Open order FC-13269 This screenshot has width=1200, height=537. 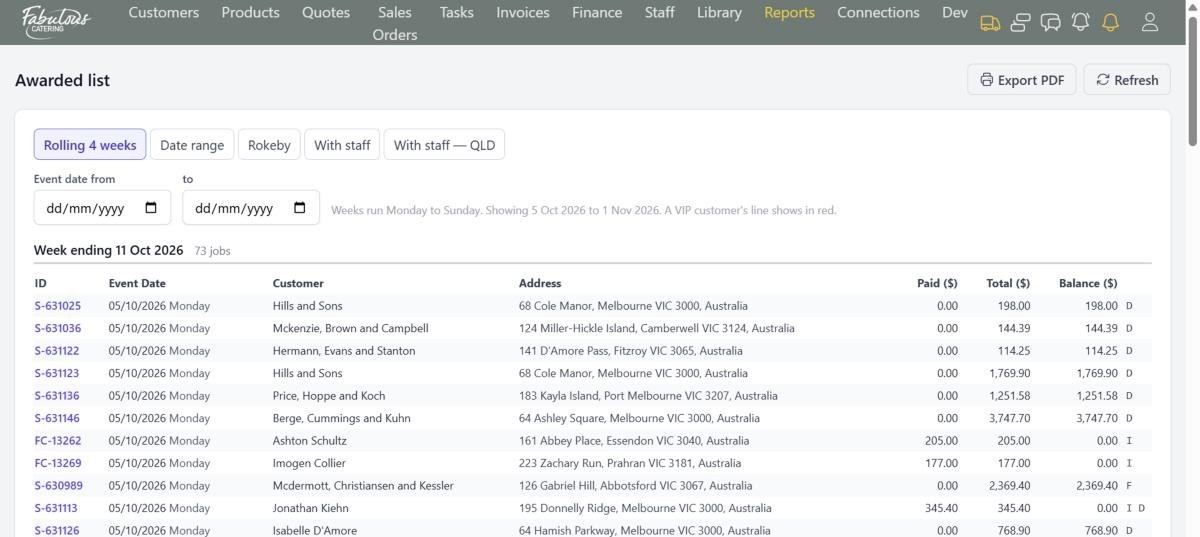(58, 463)
